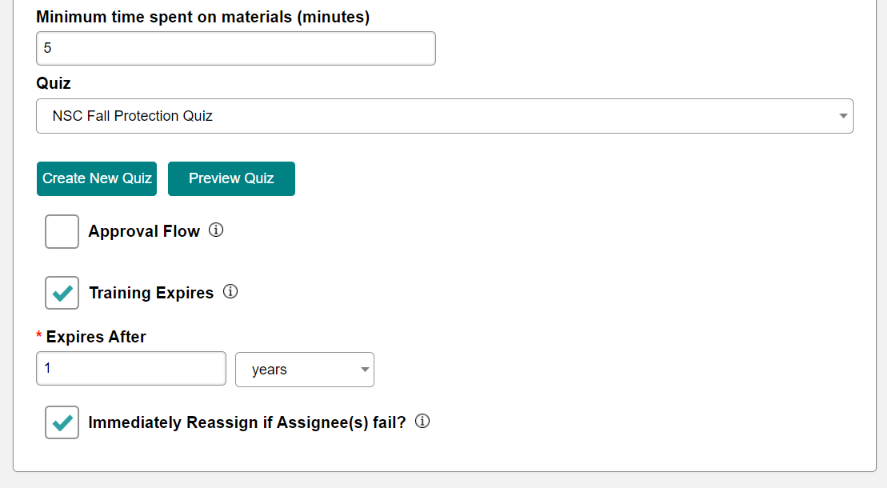Click the Preview Quiz button

(231, 179)
